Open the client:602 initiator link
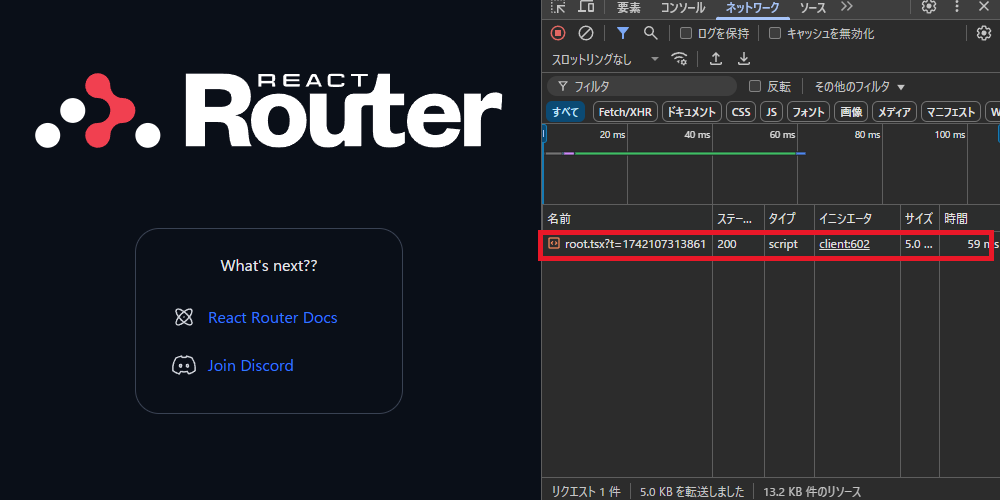This screenshot has width=1000, height=500. point(844,244)
